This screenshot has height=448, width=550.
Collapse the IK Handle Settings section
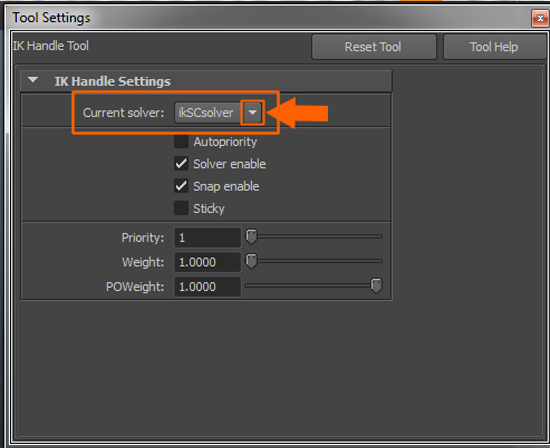pyautogui.click(x=33, y=80)
